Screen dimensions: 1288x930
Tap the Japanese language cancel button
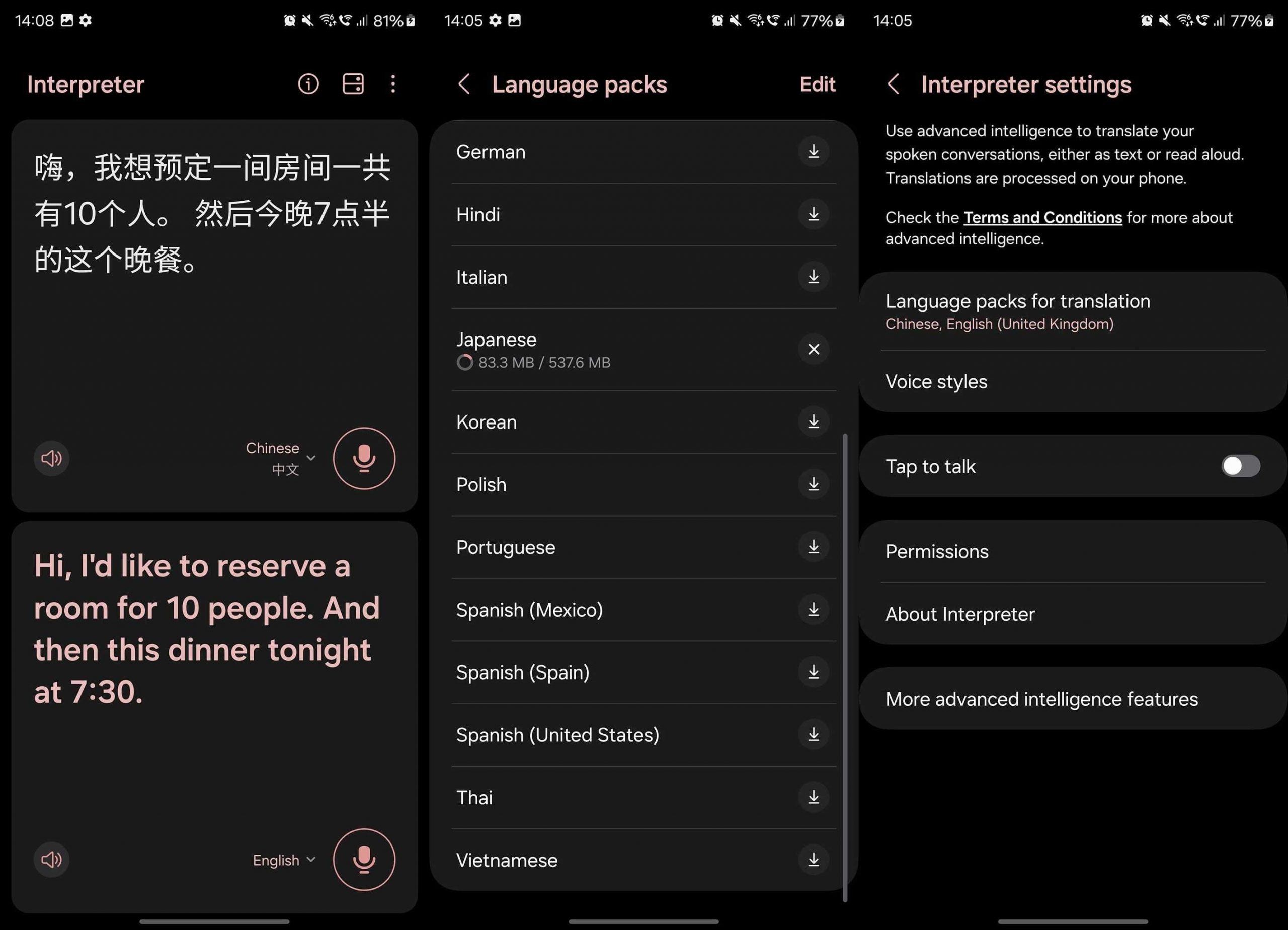tap(813, 350)
